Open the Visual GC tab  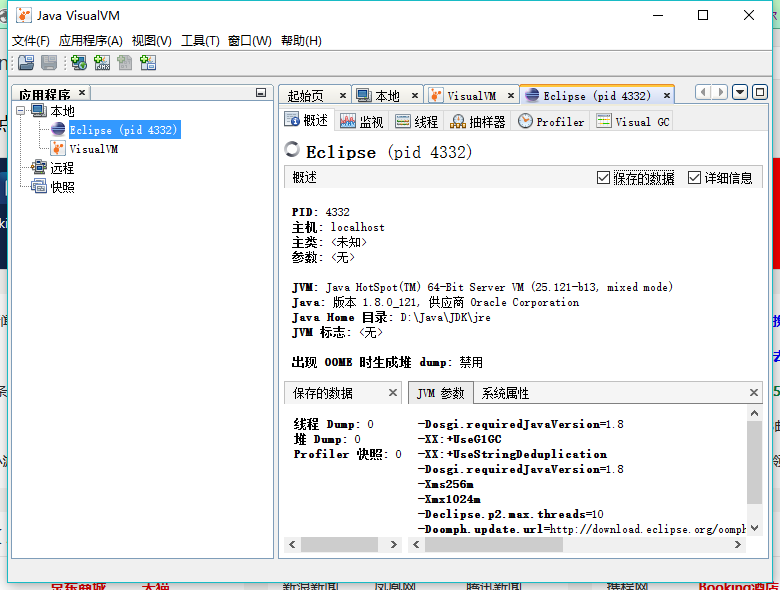pyautogui.click(x=633, y=121)
